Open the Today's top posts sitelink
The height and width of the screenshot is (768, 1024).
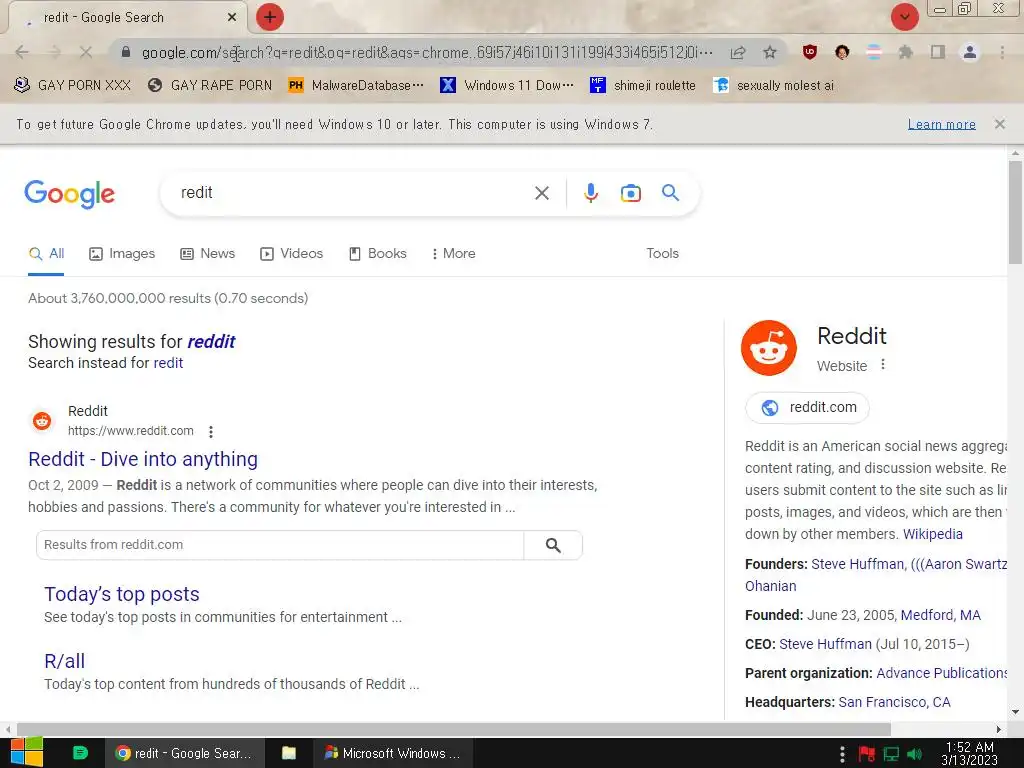coord(121,594)
